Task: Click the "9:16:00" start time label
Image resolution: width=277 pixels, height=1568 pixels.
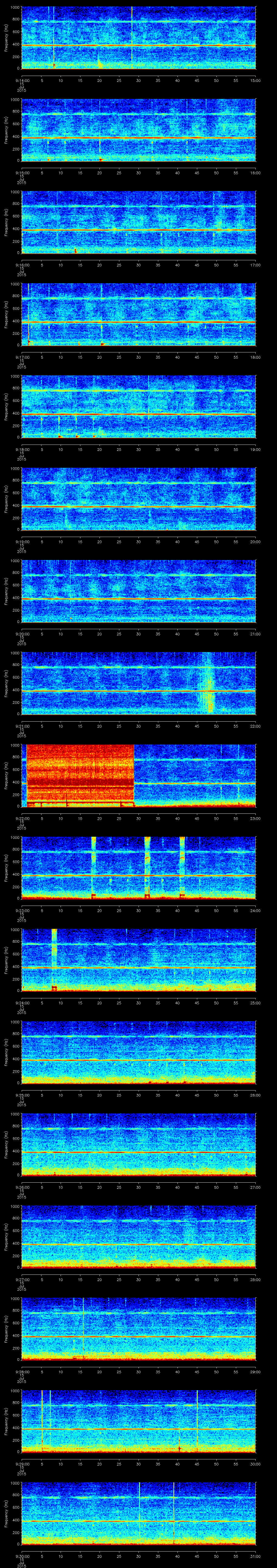Action: [x=22, y=265]
